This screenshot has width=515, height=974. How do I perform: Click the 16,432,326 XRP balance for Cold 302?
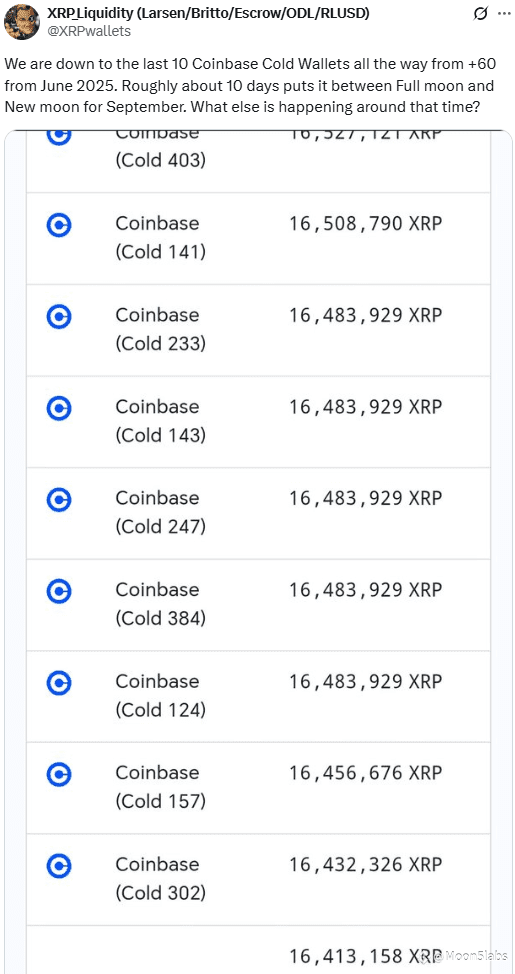point(365,865)
